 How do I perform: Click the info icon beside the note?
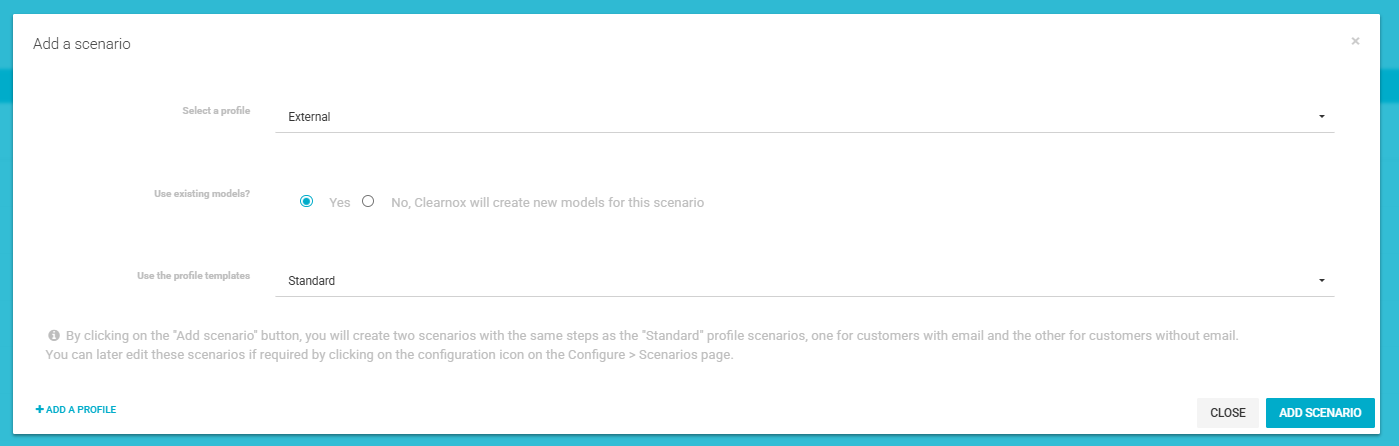click(54, 336)
